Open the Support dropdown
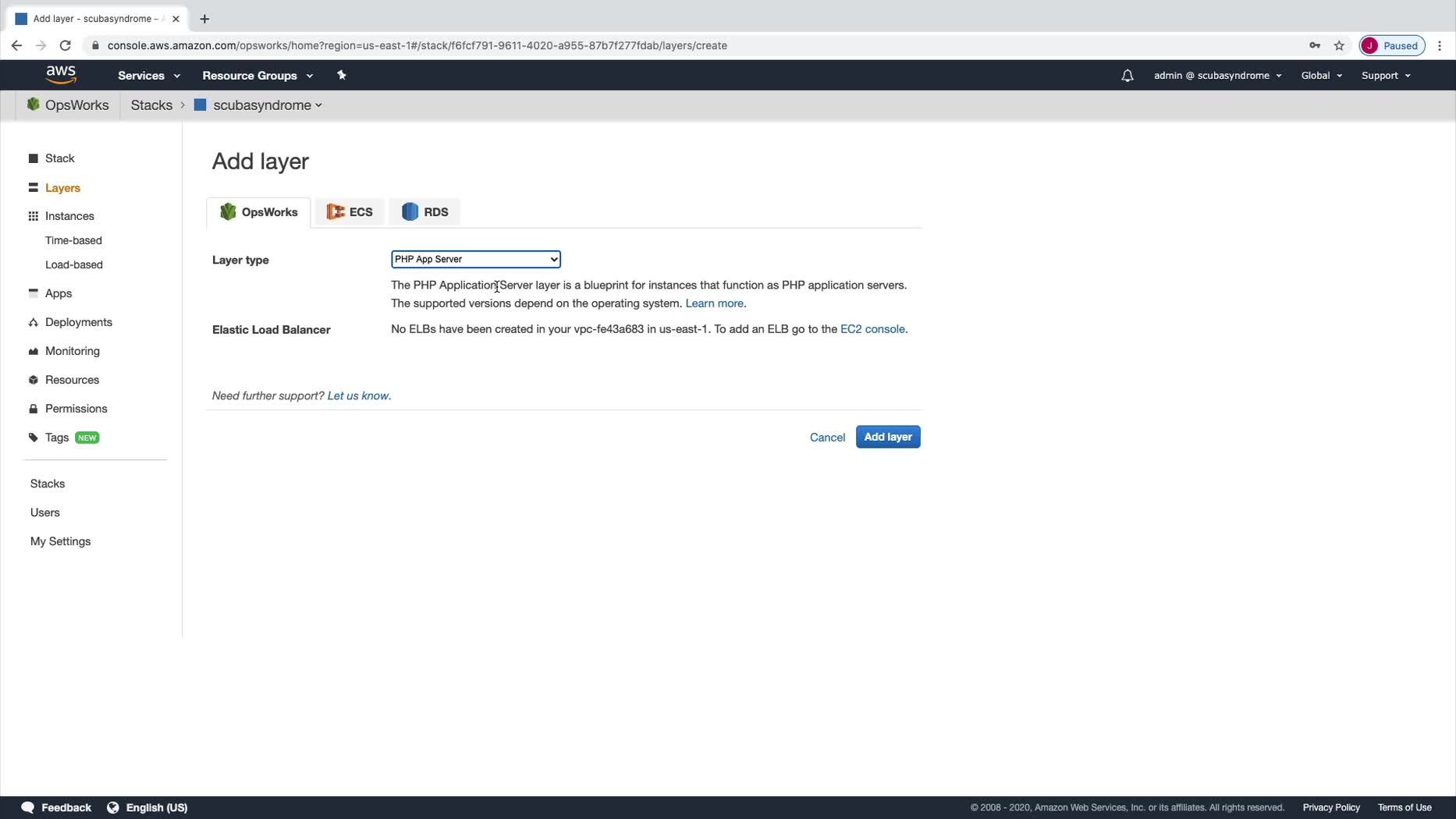This screenshot has width=1456, height=819. (x=1386, y=76)
